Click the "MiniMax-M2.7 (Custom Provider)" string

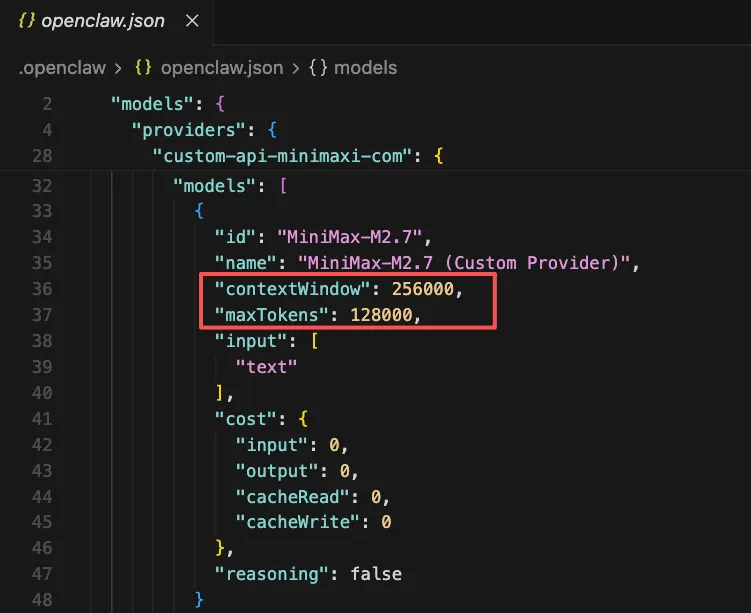pos(465,263)
